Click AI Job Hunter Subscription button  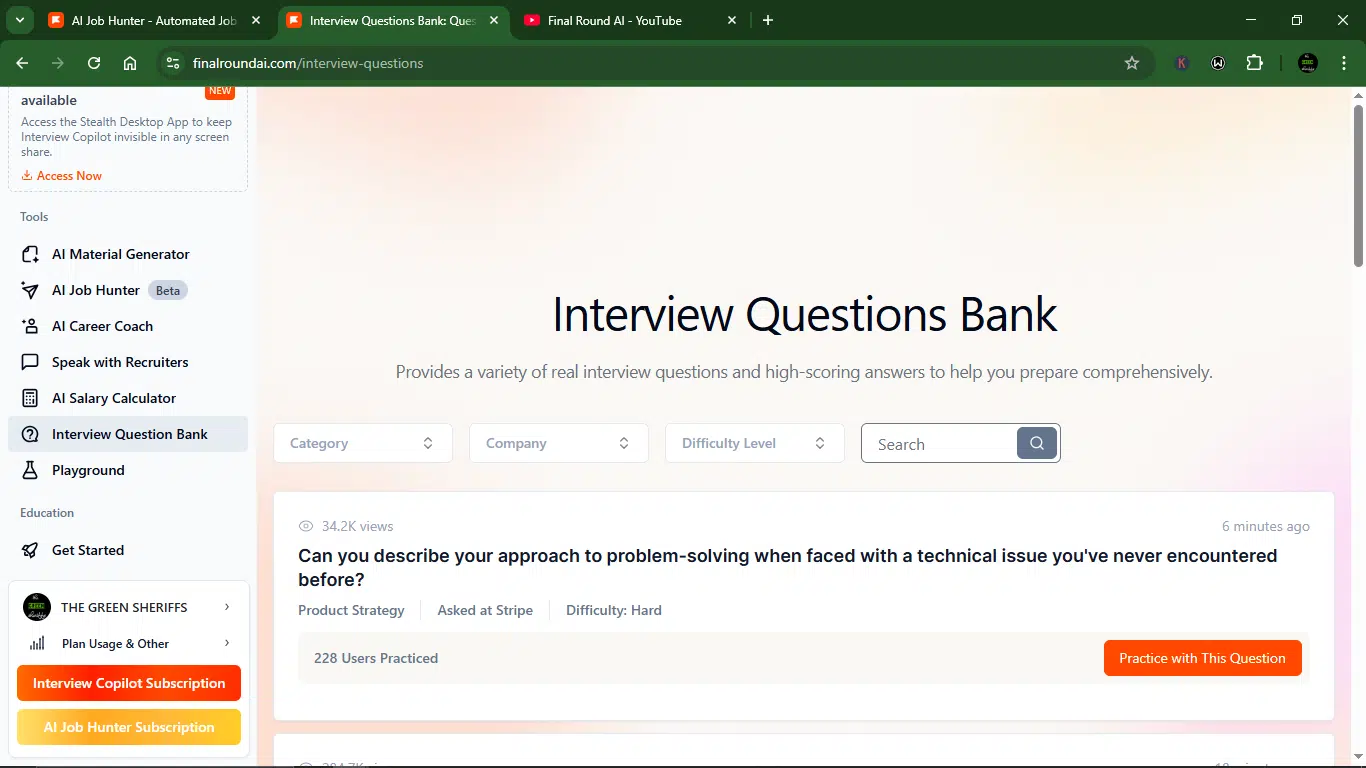pos(129,727)
